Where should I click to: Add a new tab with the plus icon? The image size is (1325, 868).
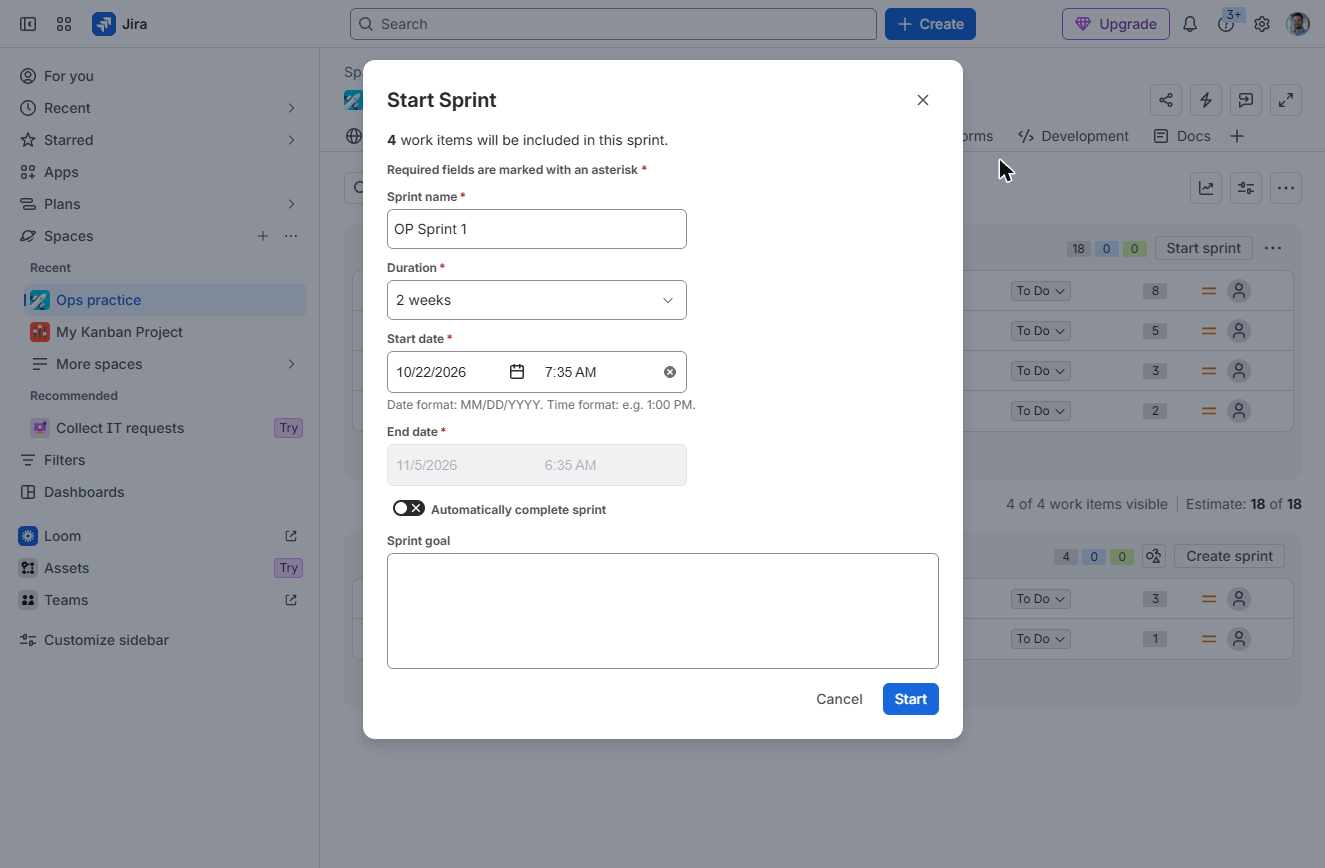point(1237,136)
